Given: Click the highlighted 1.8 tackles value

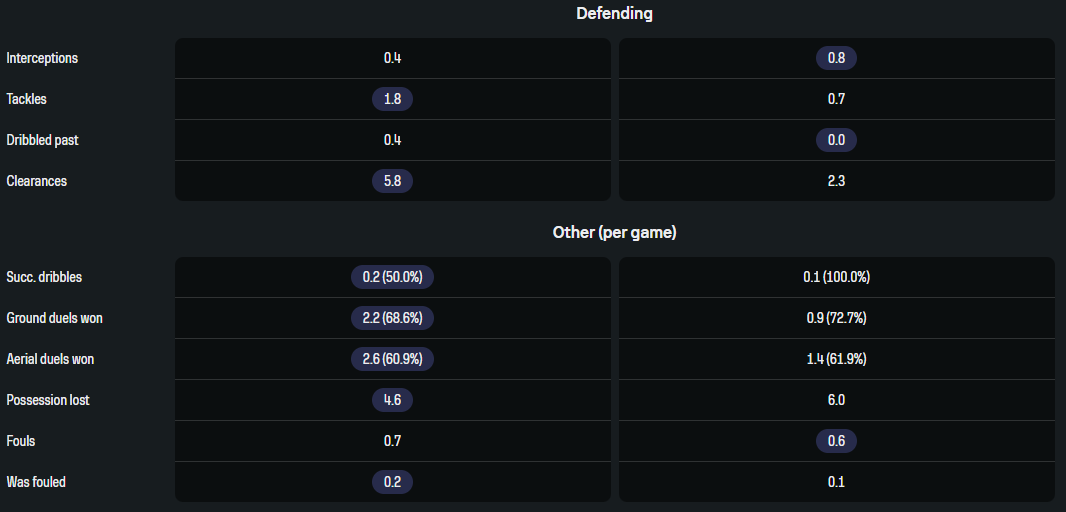Looking at the screenshot, I should click(x=392, y=99).
